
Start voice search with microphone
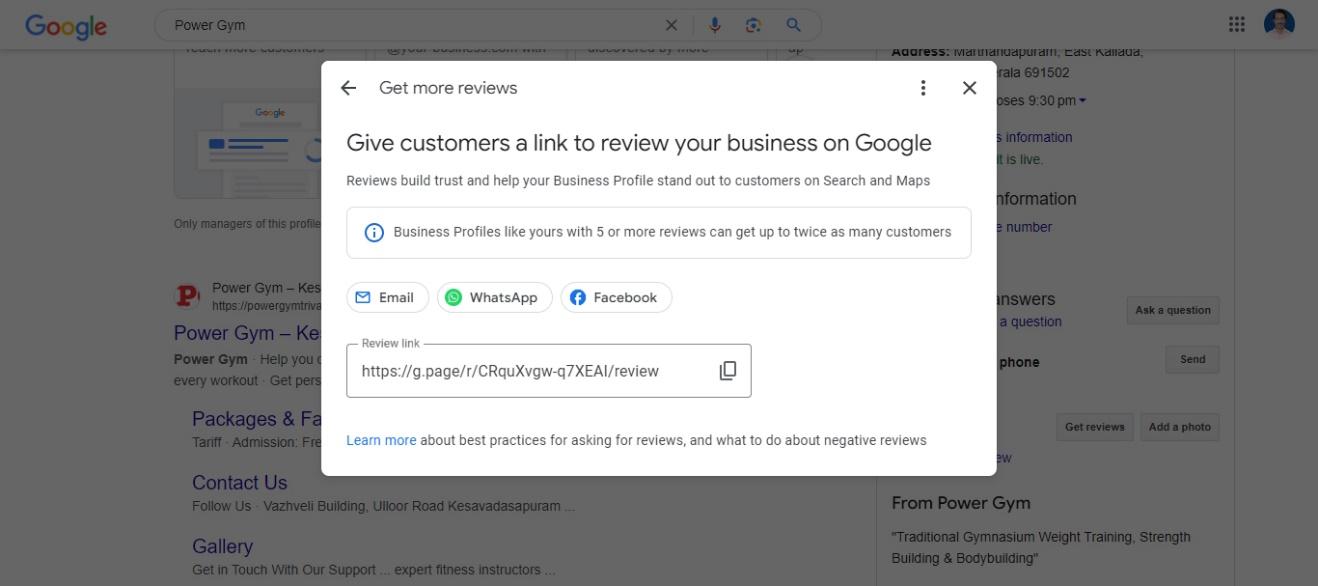(x=714, y=25)
